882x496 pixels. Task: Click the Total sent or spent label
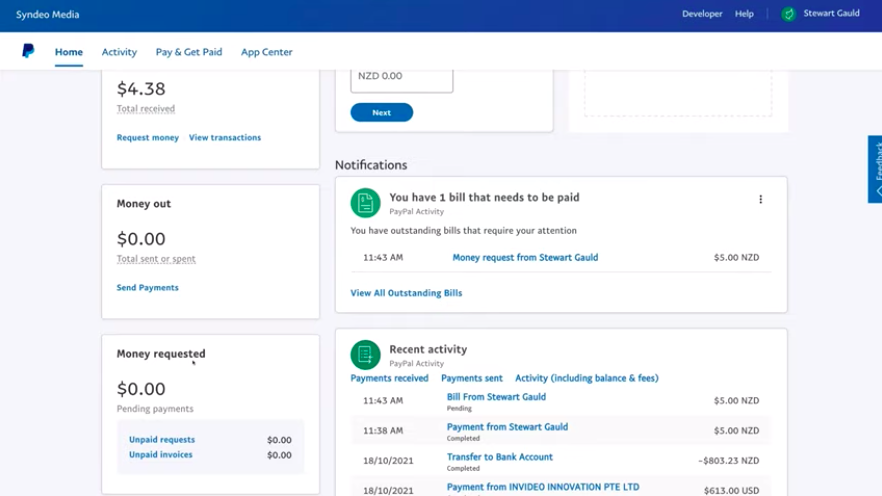click(156, 259)
